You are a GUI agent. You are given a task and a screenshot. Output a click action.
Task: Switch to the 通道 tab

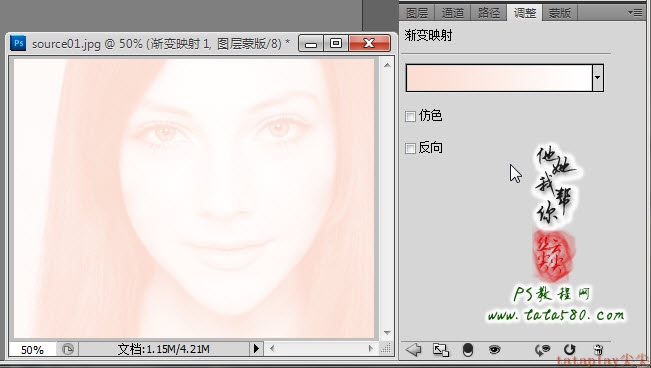click(452, 13)
